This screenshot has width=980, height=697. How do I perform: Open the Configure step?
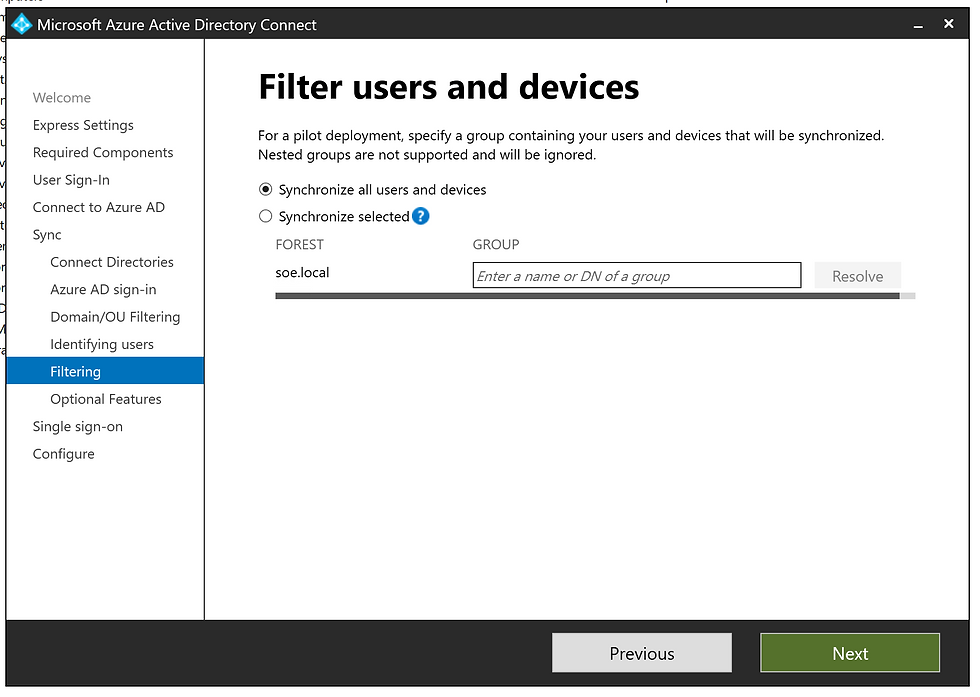click(64, 454)
